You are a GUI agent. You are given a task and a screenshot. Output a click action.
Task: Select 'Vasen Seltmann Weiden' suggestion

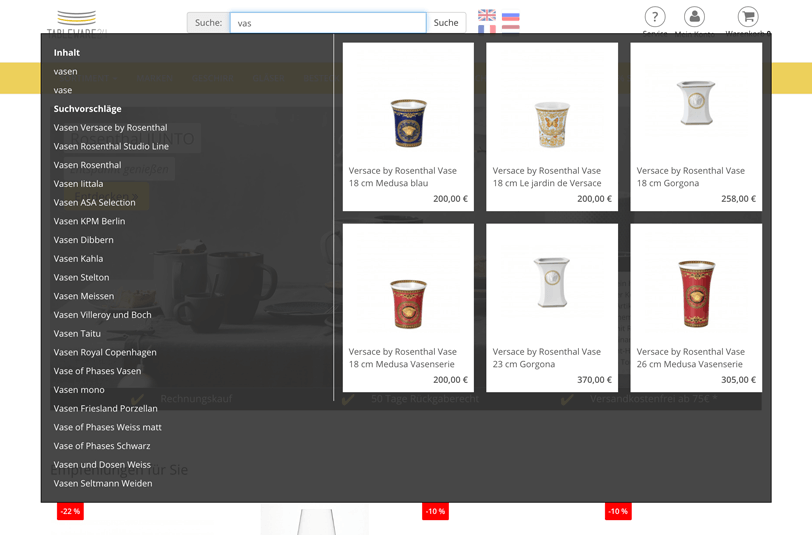tap(103, 483)
